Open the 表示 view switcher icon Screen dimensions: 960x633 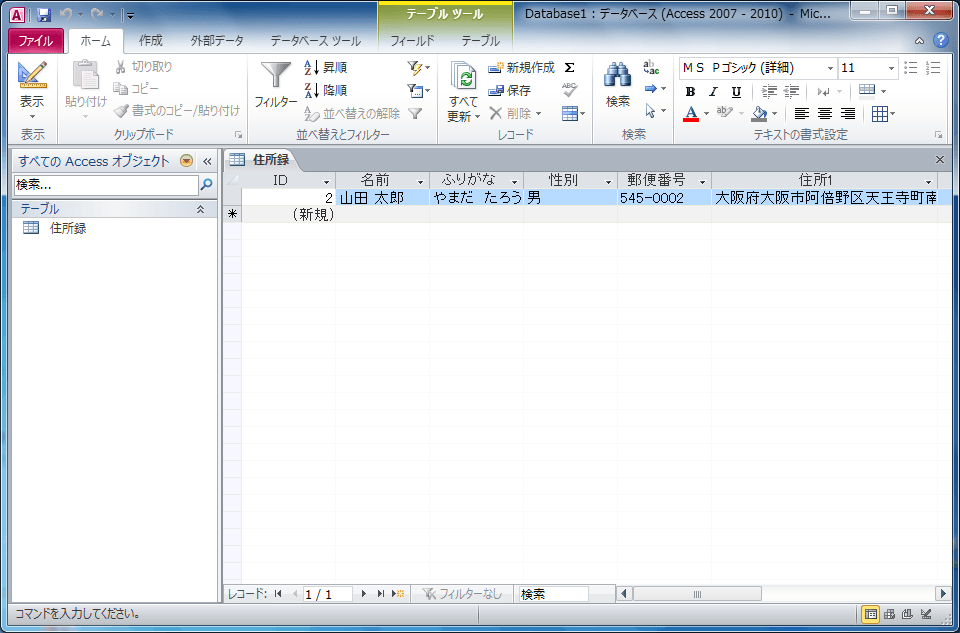pos(32,75)
